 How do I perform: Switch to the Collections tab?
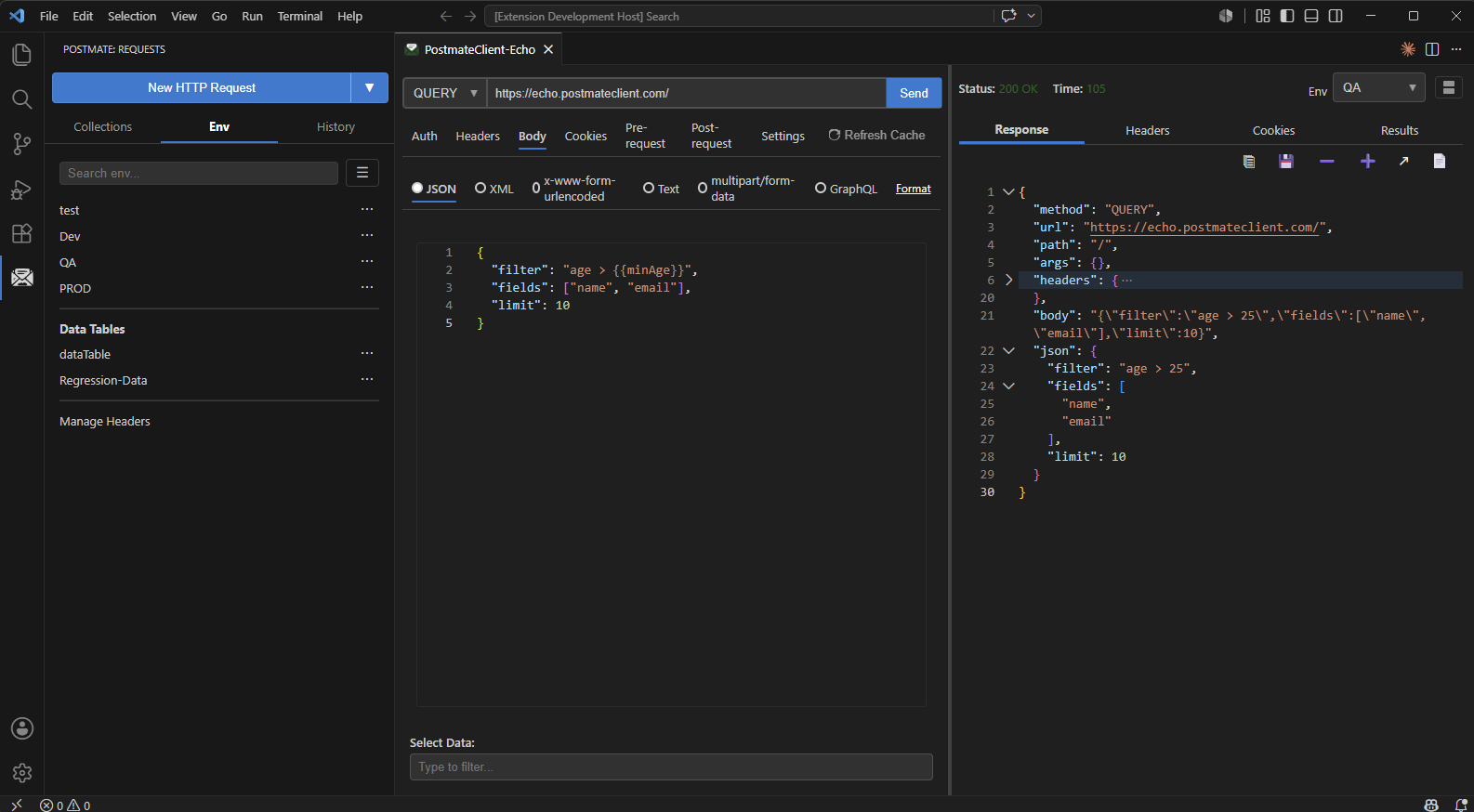point(103,127)
